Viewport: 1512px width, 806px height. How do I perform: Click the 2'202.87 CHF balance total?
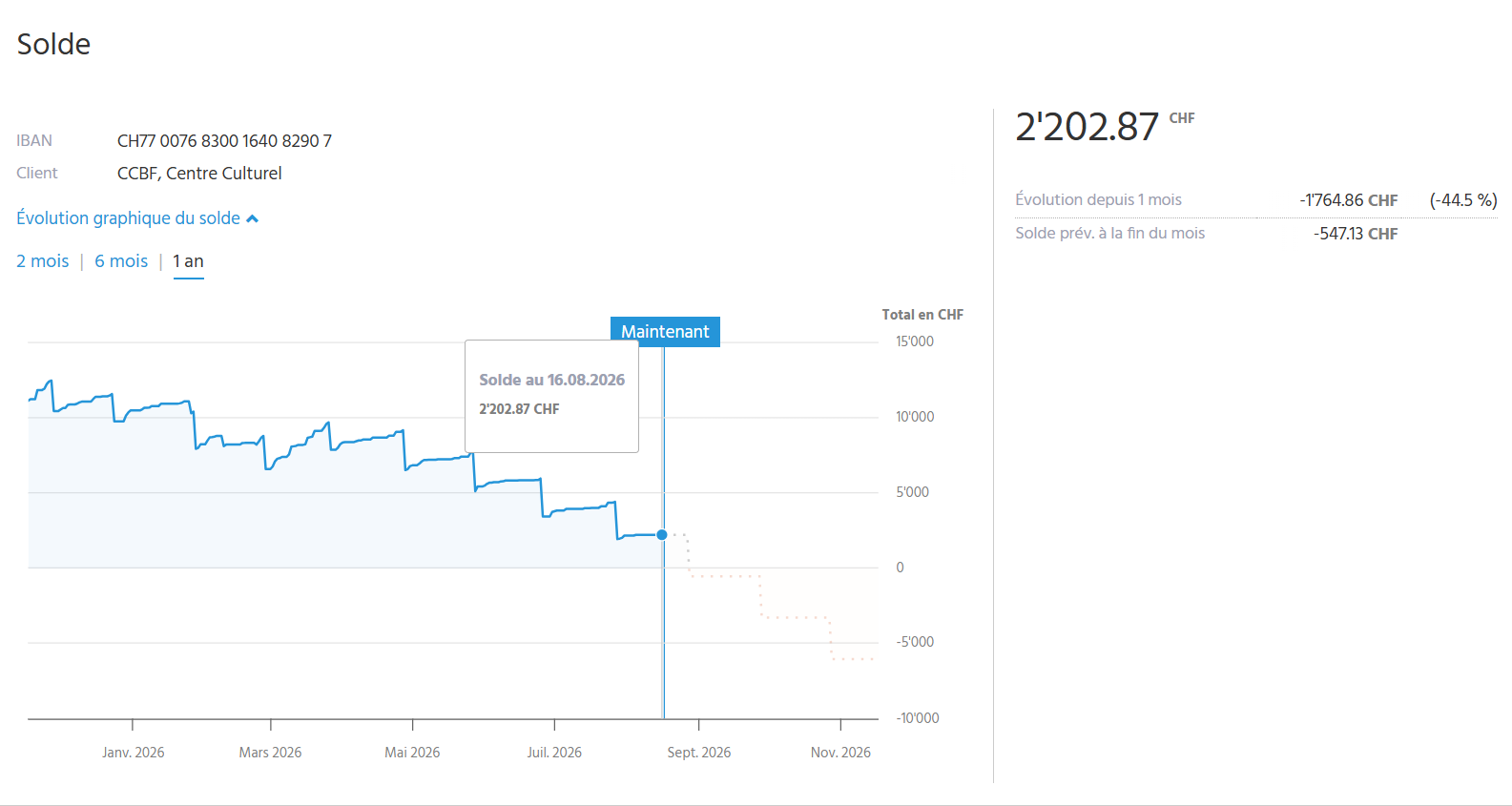coord(1105,126)
